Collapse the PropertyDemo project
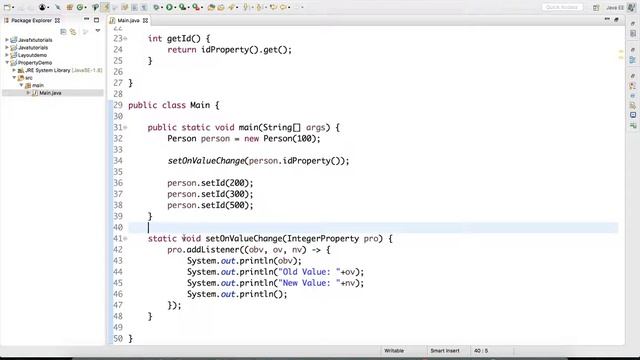The width and height of the screenshot is (640, 360). pos(7,62)
